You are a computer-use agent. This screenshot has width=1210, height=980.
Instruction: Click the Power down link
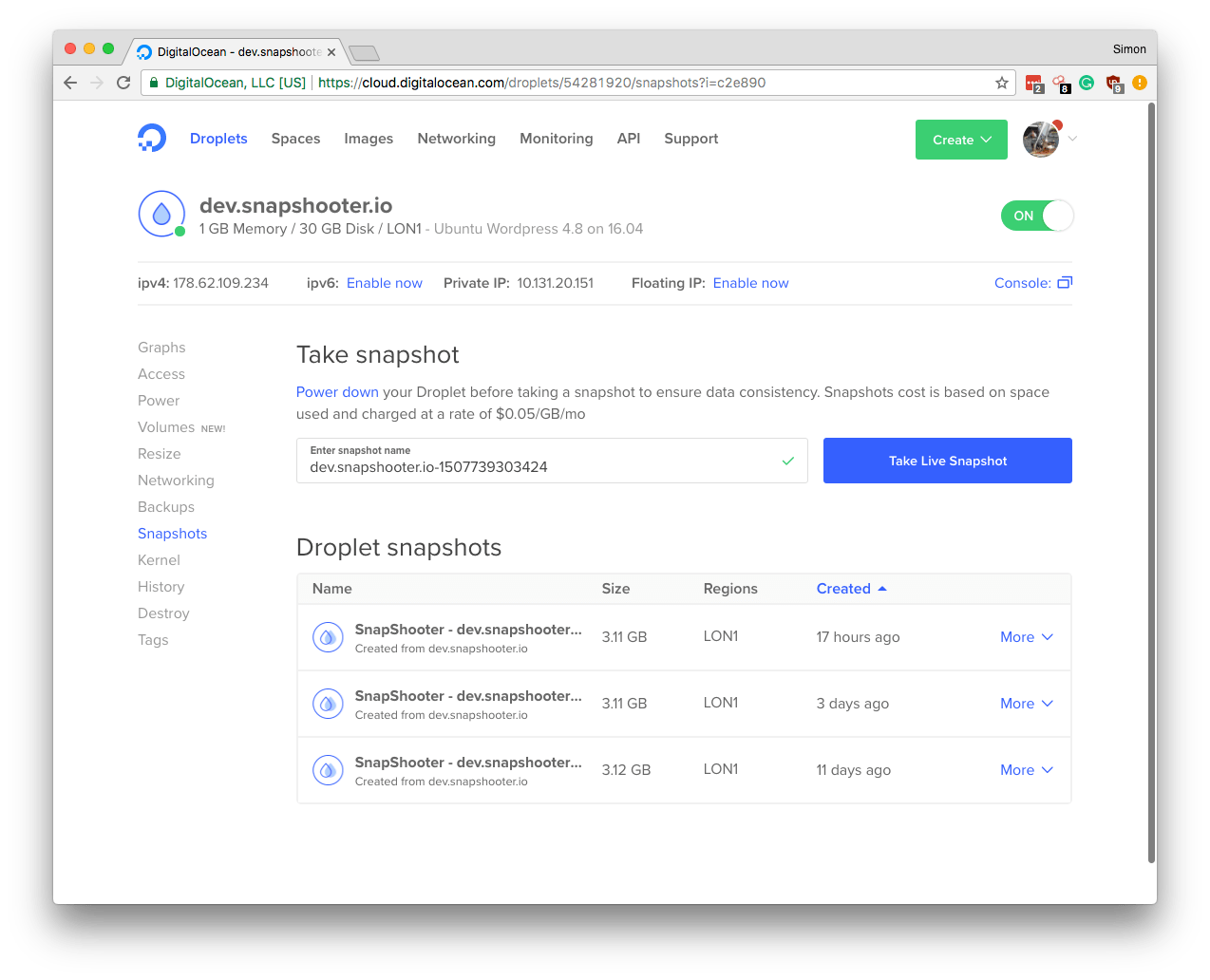click(337, 392)
